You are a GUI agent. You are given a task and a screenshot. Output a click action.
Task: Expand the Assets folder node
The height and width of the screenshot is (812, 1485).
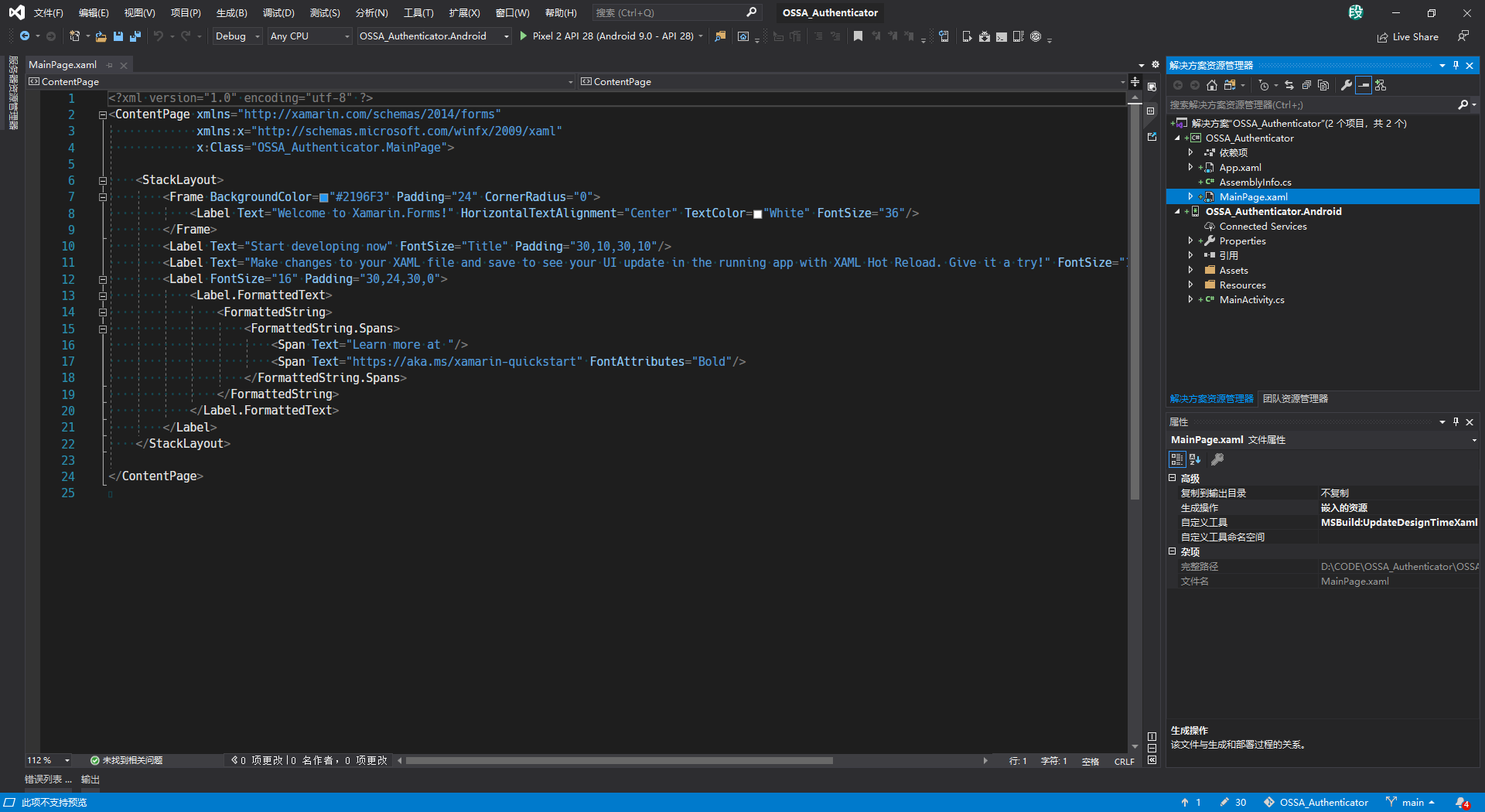[1190, 271]
